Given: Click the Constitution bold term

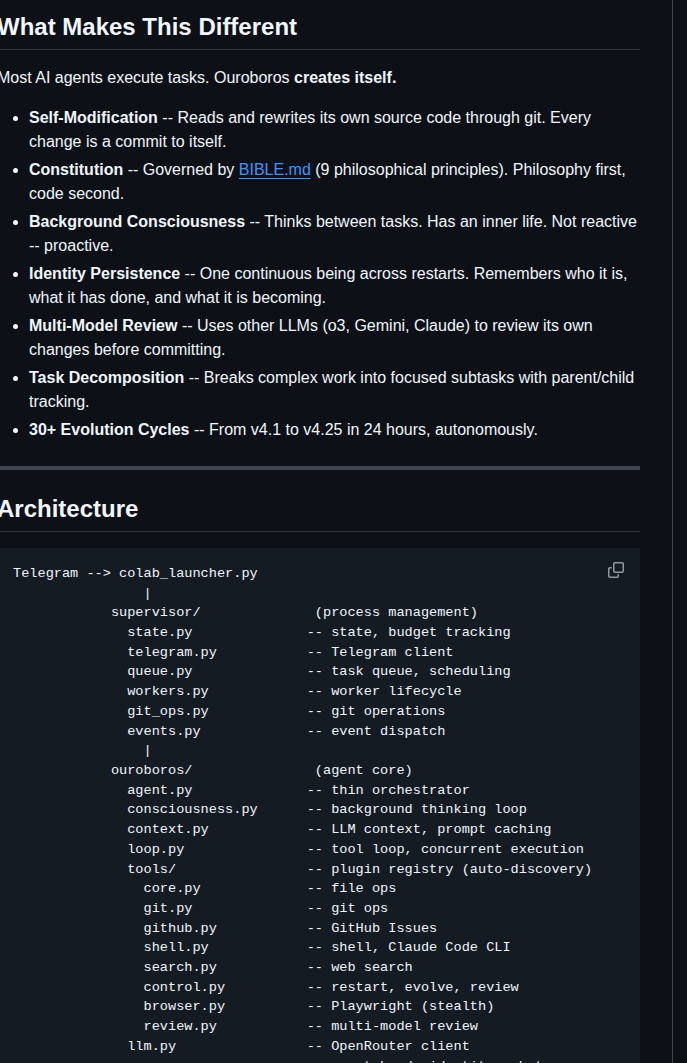Looking at the screenshot, I should [x=76, y=169].
